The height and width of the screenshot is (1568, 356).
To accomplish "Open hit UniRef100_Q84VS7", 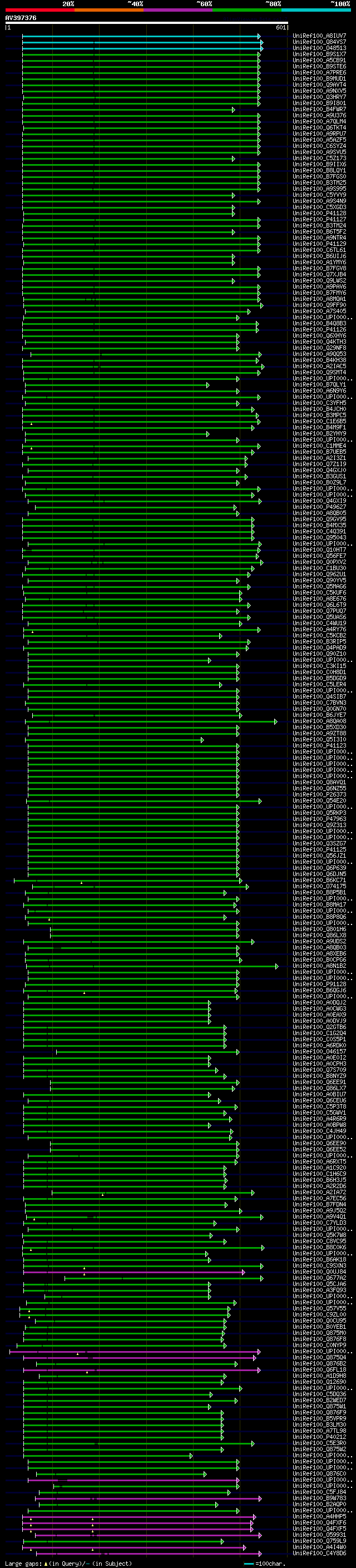I will click(x=319, y=42).
